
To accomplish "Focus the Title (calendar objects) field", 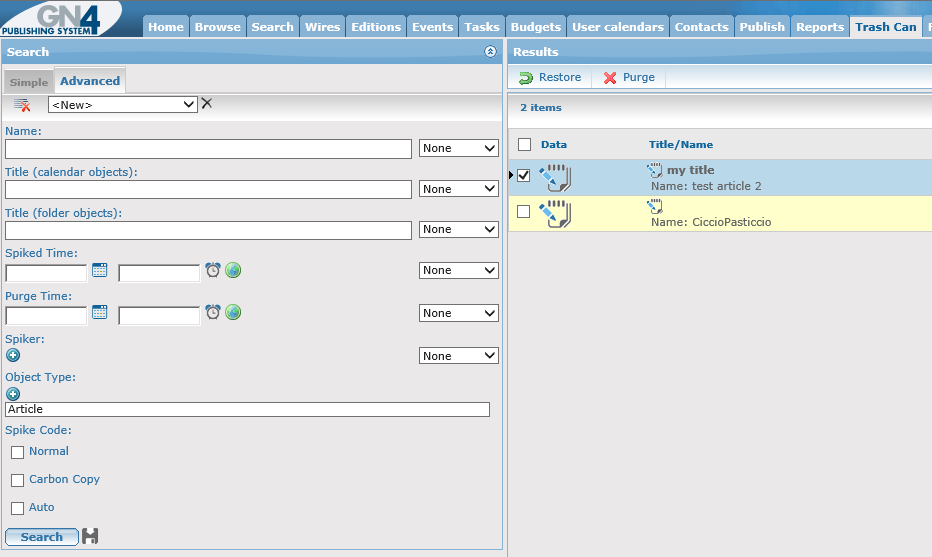I will 208,190.
